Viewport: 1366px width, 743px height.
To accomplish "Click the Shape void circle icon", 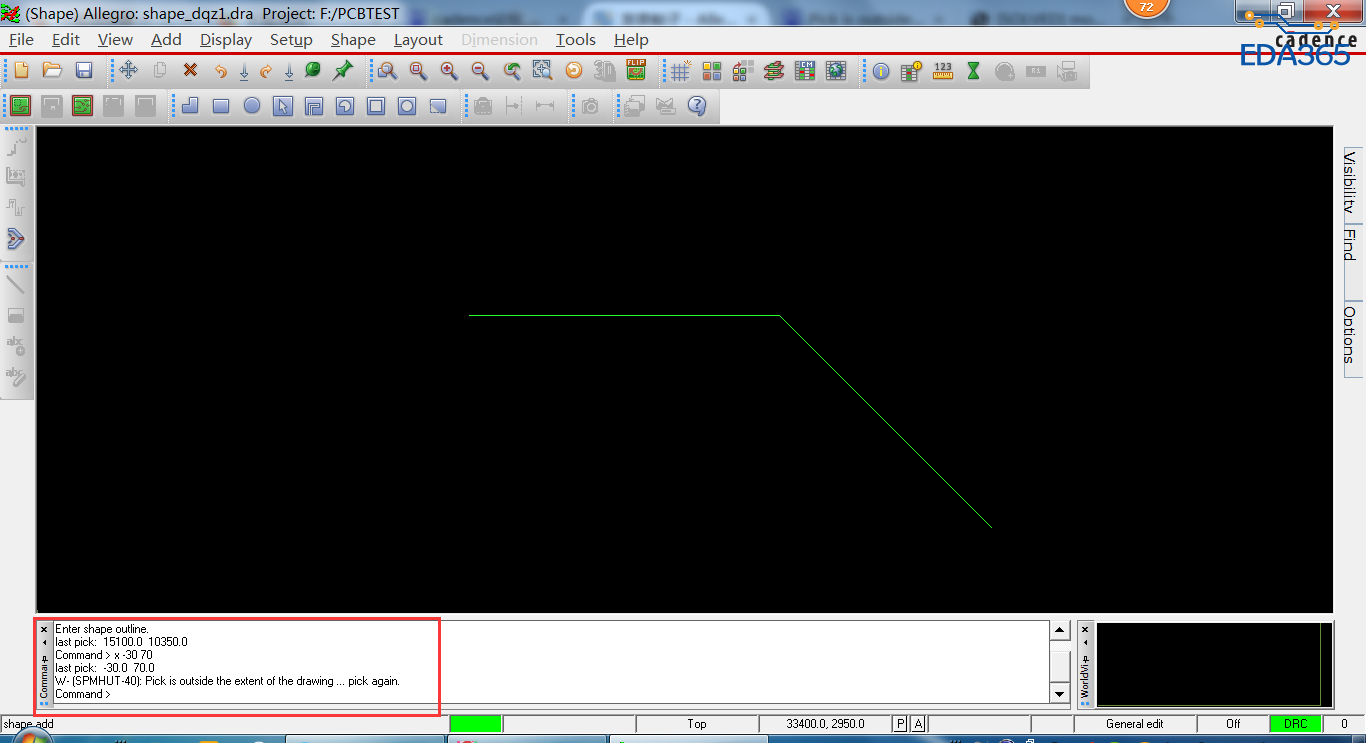I will (x=407, y=105).
